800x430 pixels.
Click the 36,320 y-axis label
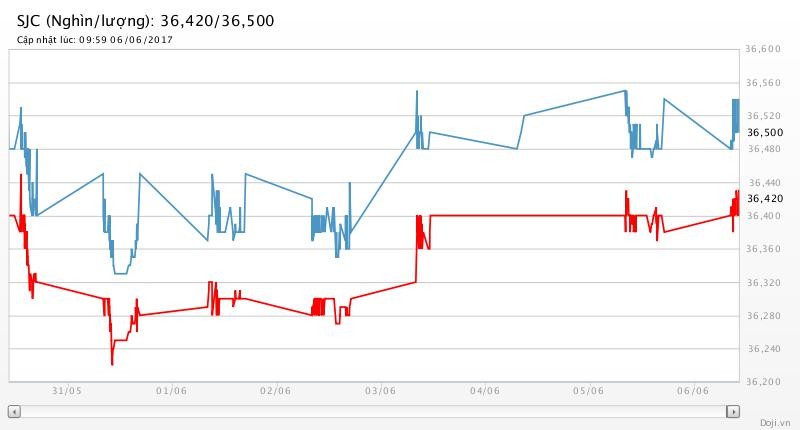(x=764, y=283)
